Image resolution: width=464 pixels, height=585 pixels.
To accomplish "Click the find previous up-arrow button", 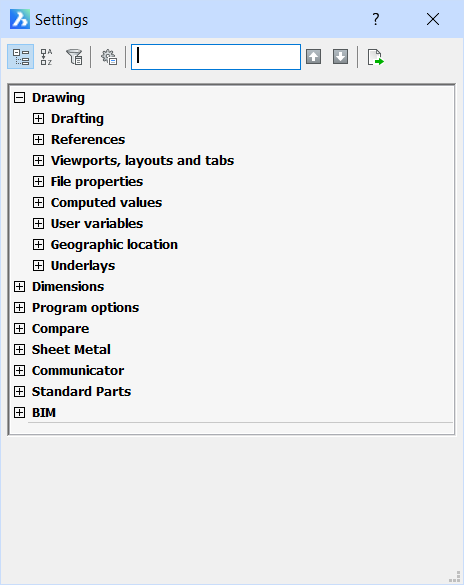I will click(313, 57).
